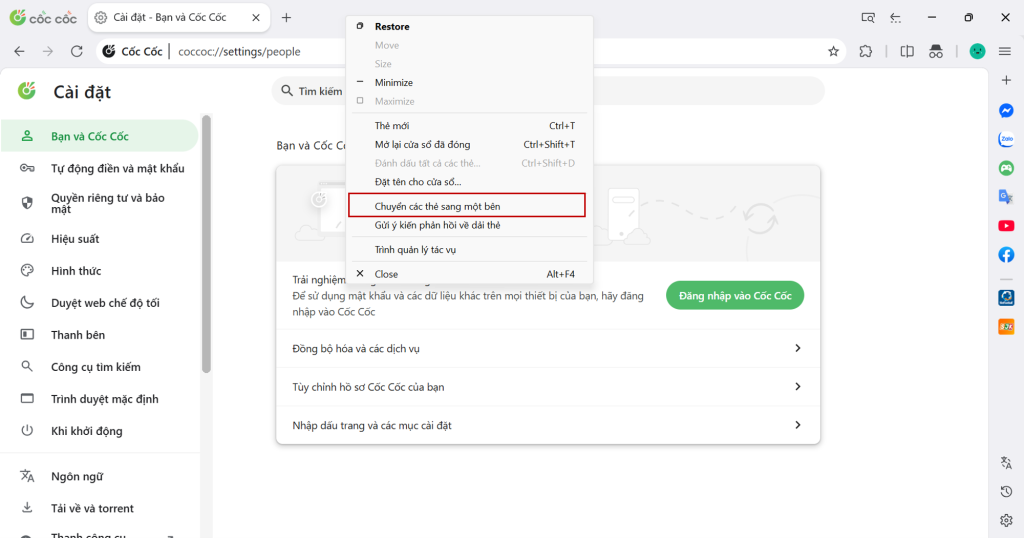
Task: Click the green profile avatar icon
Action: pyautogui.click(x=977, y=52)
